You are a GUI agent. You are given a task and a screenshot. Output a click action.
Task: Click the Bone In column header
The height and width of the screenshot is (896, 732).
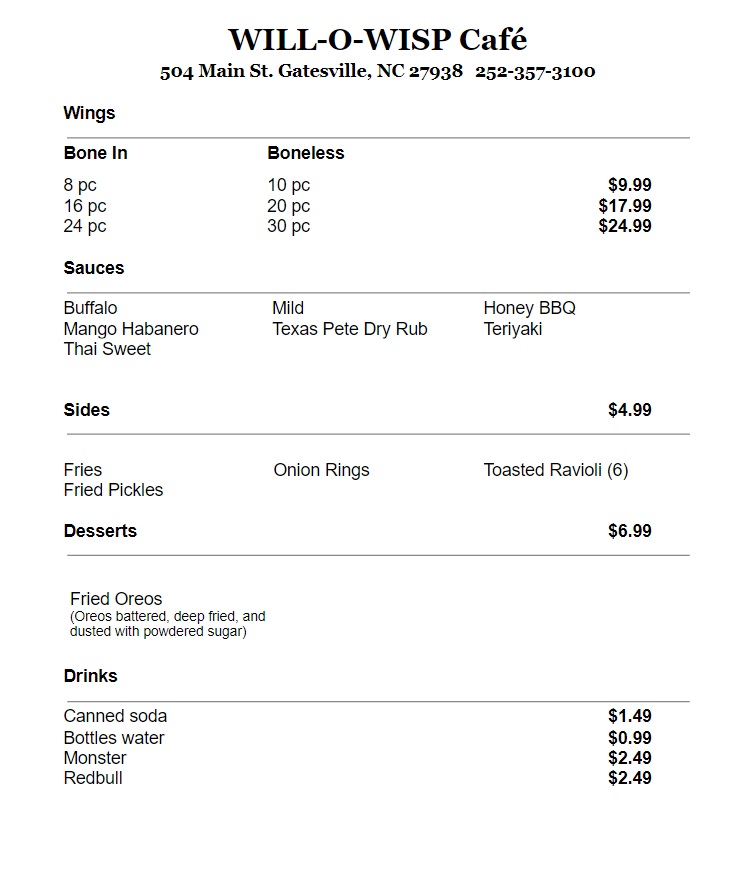tap(95, 153)
